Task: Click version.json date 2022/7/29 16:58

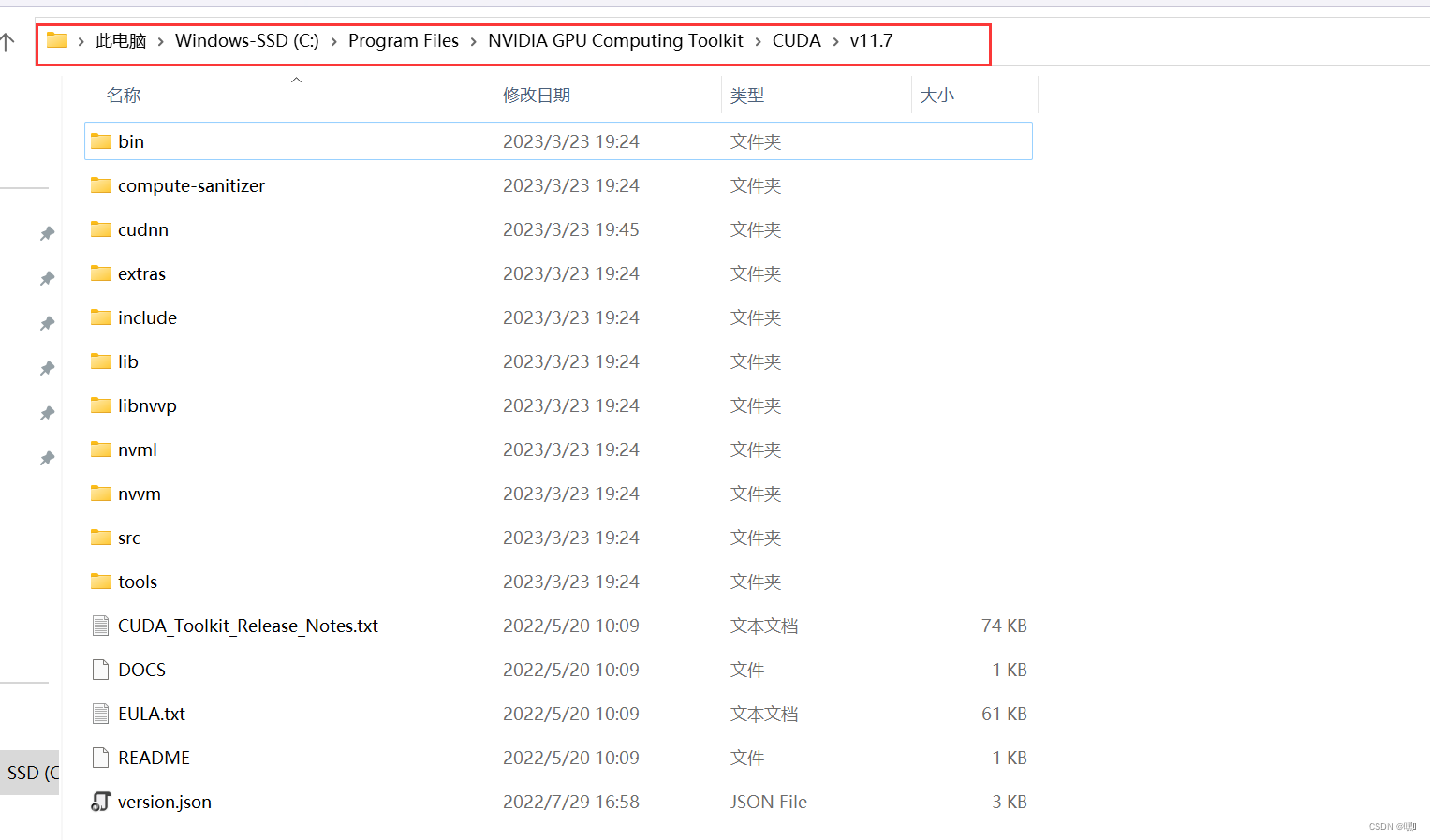Action: (571, 802)
